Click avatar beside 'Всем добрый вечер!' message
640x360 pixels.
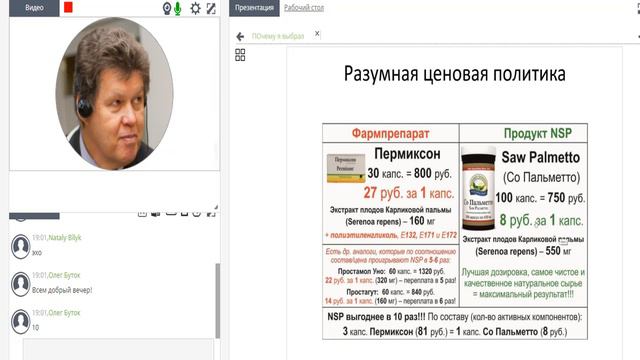(x=20, y=284)
